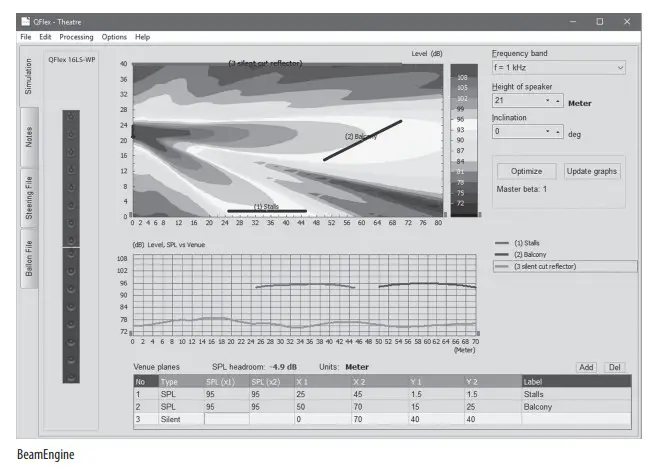Click the SPL headroom -4.9 dB value
The image size is (655, 475).
pos(283,367)
